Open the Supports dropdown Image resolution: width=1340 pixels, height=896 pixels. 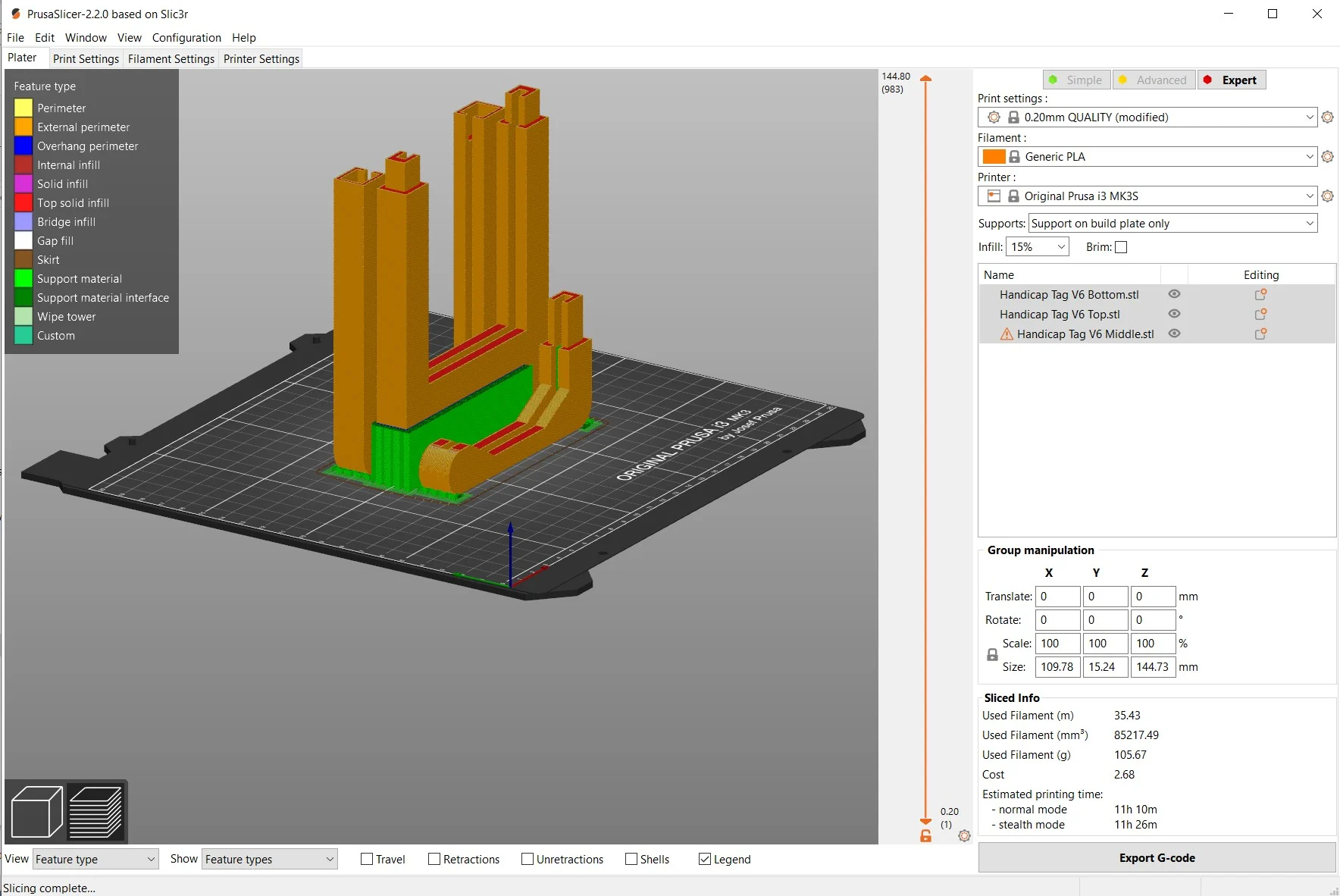tap(1172, 224)
